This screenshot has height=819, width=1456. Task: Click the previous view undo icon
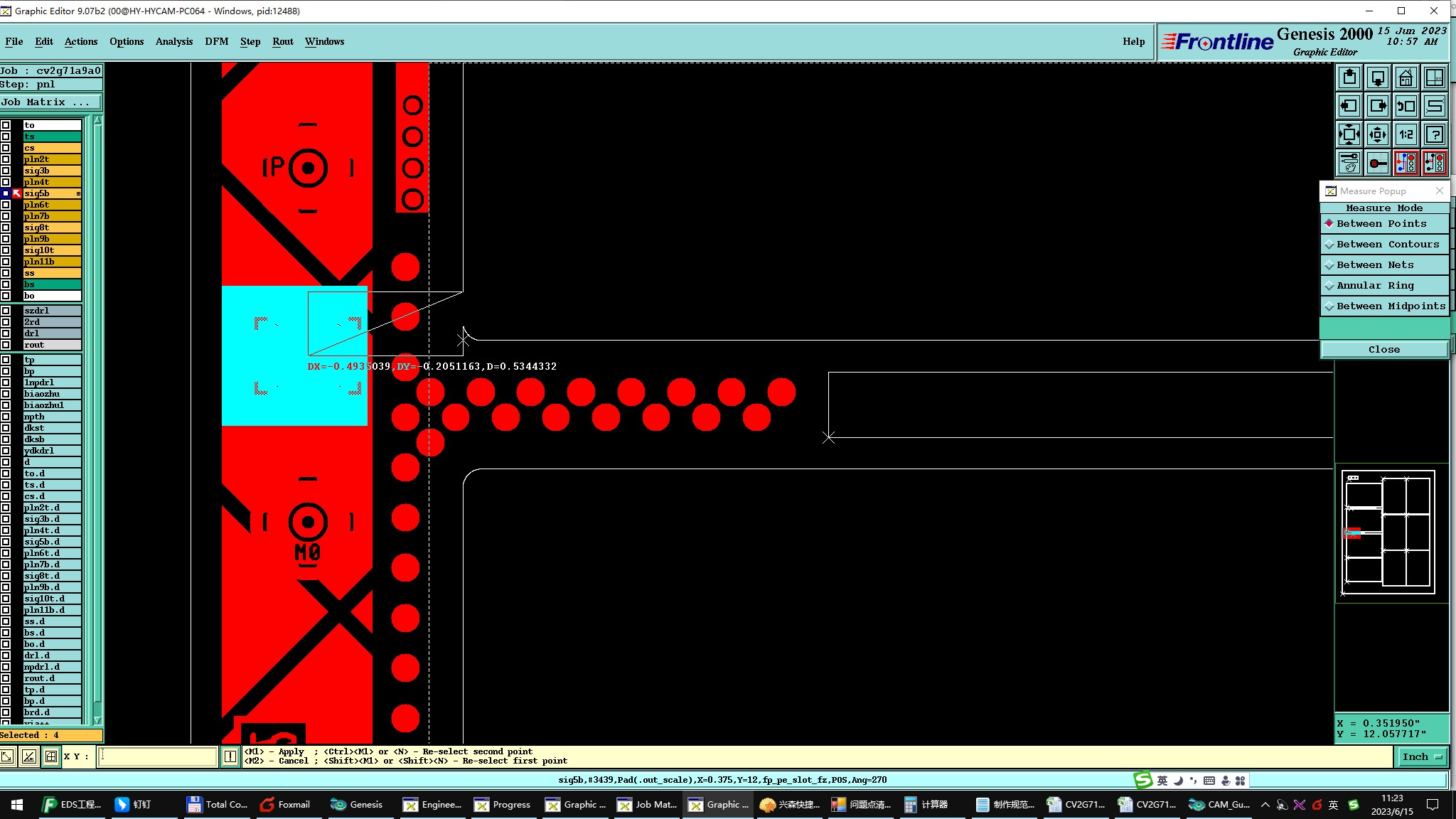tap(1406, 106)
